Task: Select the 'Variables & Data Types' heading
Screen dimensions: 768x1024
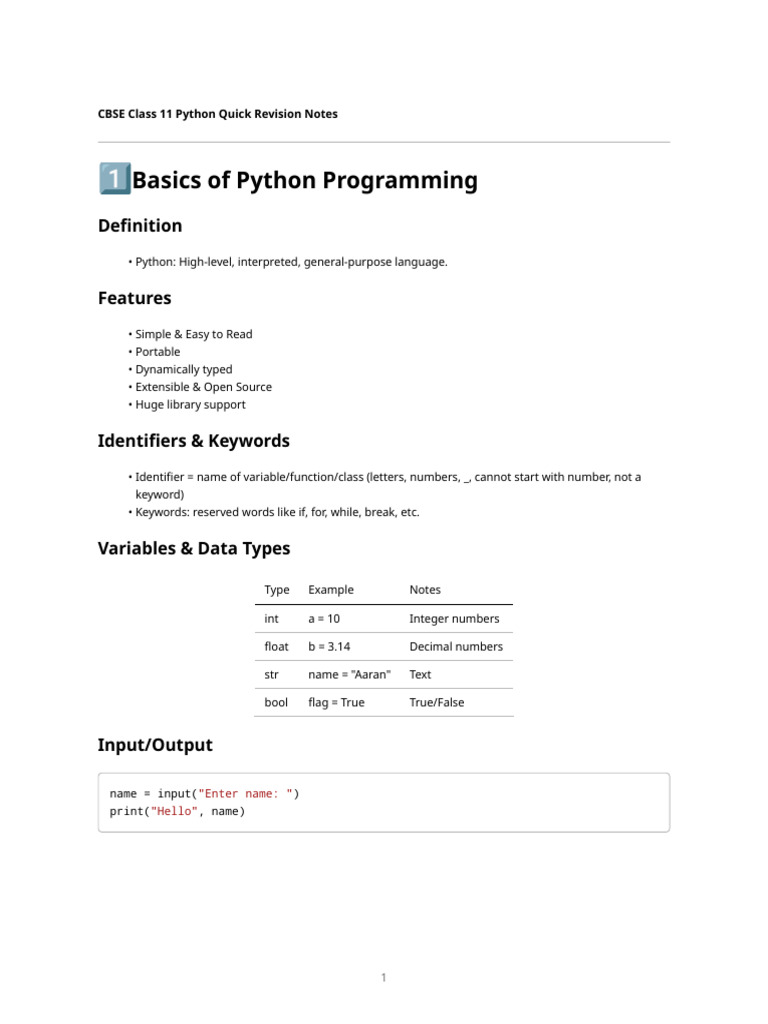Action: (194, 548)
